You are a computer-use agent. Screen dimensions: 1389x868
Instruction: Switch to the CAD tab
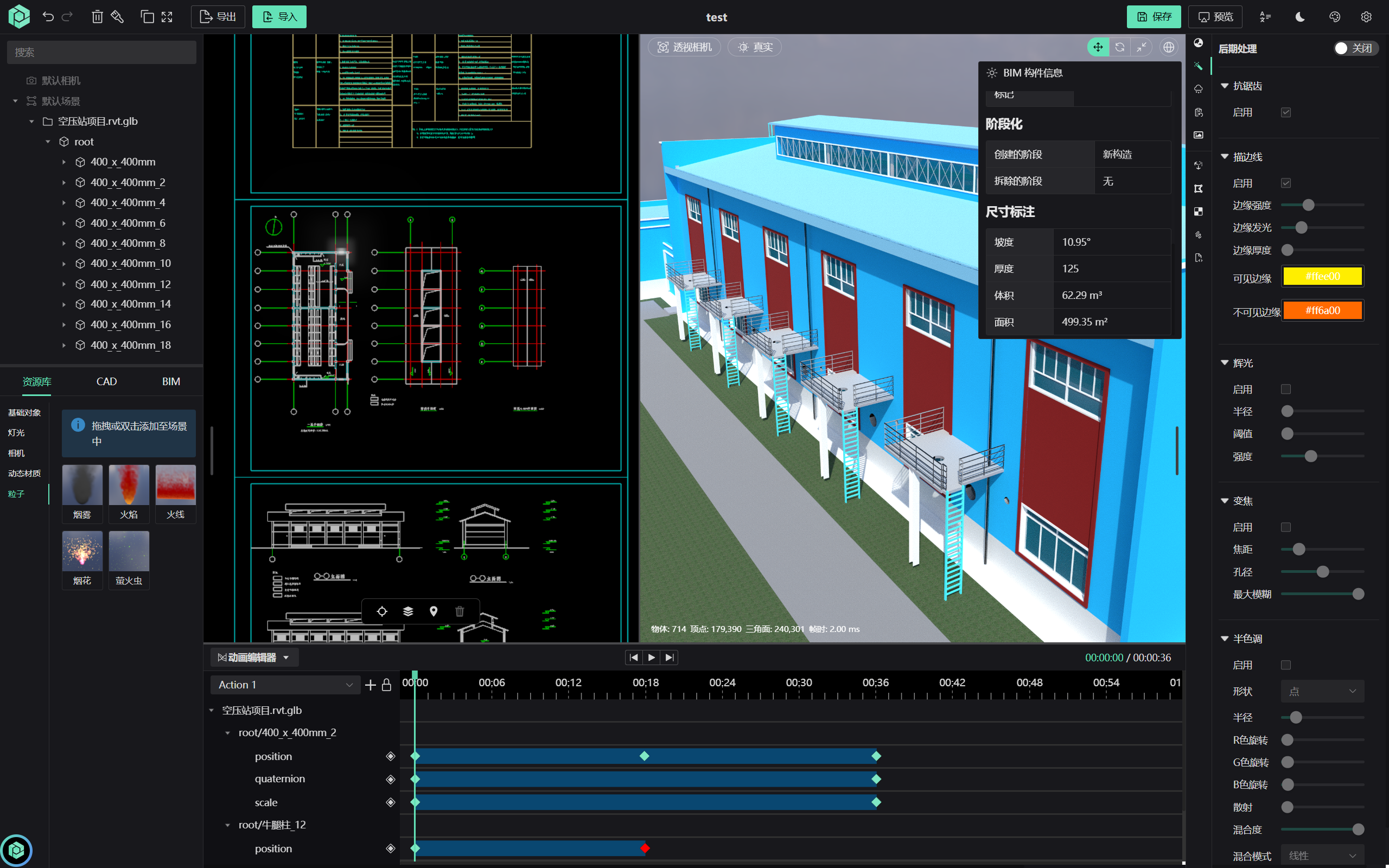pos(106,382)
